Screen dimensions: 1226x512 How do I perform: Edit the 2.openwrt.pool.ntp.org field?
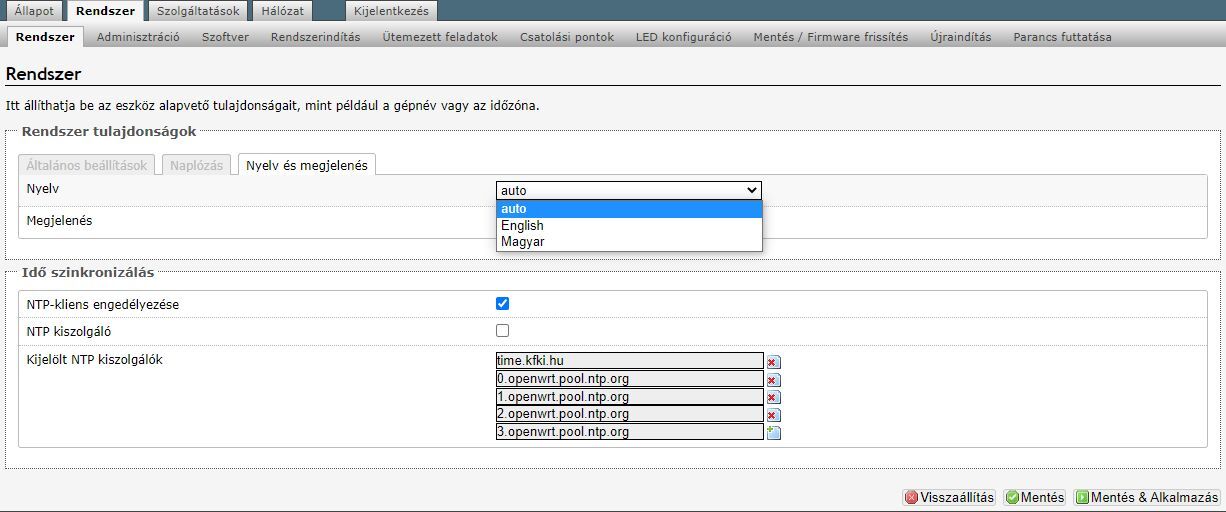pos(629,414)
